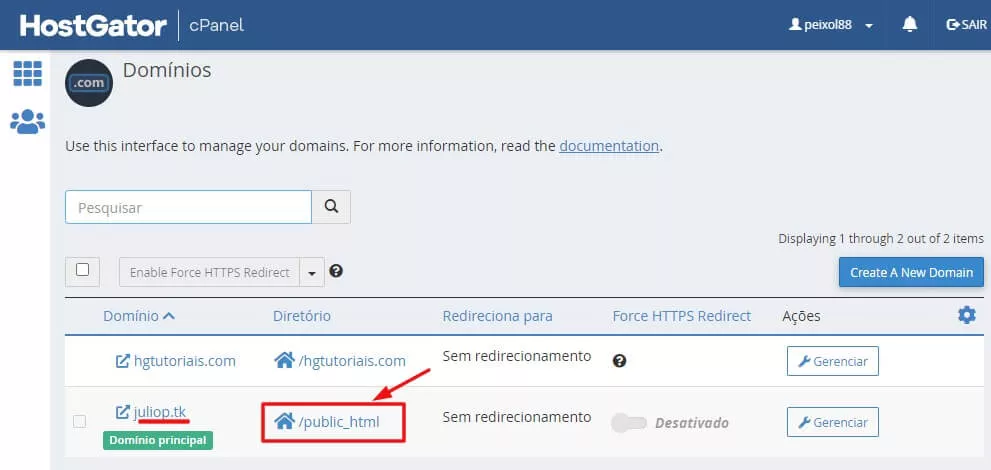The image size is (991, 470).
Task: Click Gerenciar for hgtutoriais.com
Action: [832, 361]
